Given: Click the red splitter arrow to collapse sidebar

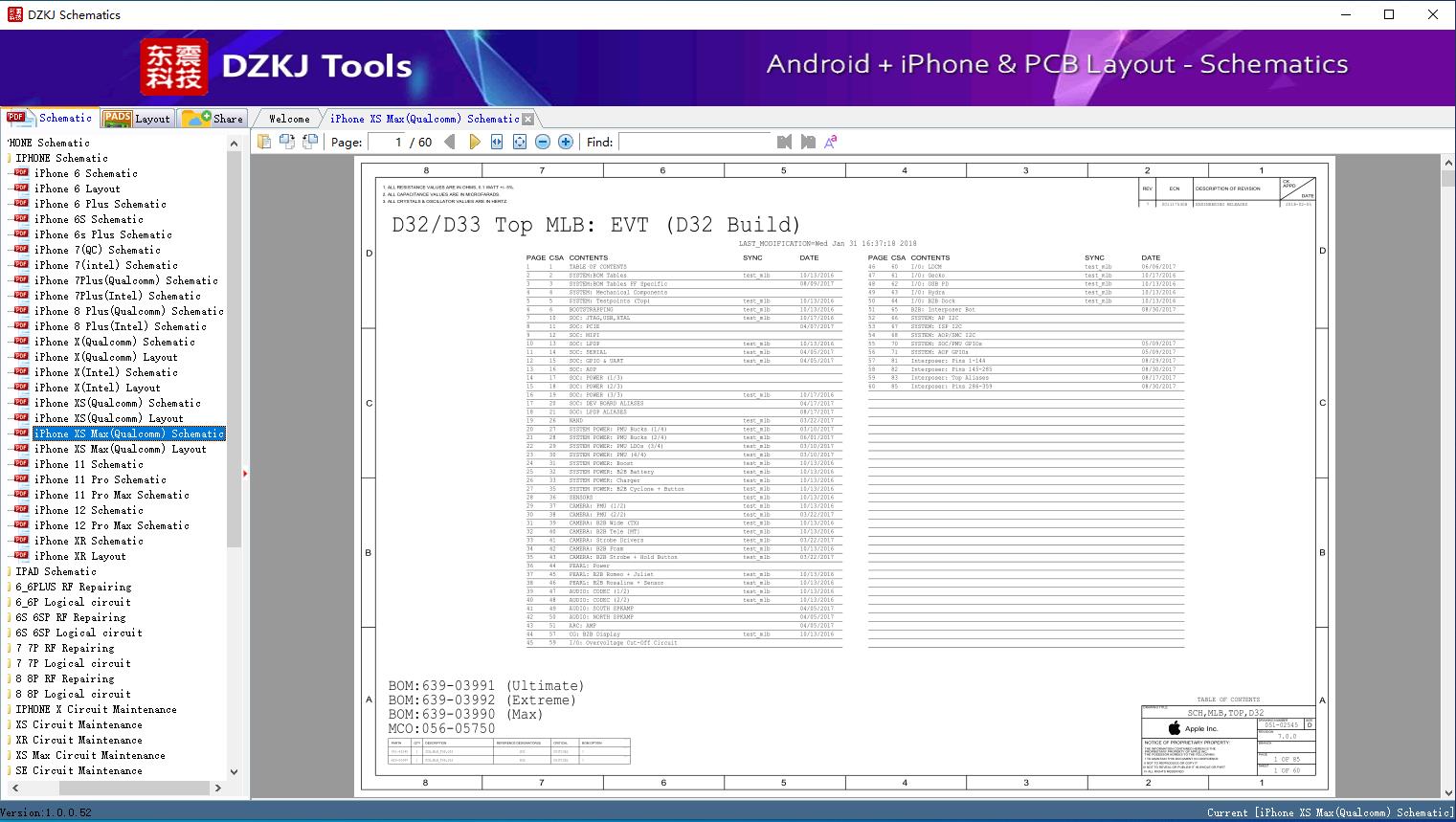Looking at the screenshot, I should (245, 473).
